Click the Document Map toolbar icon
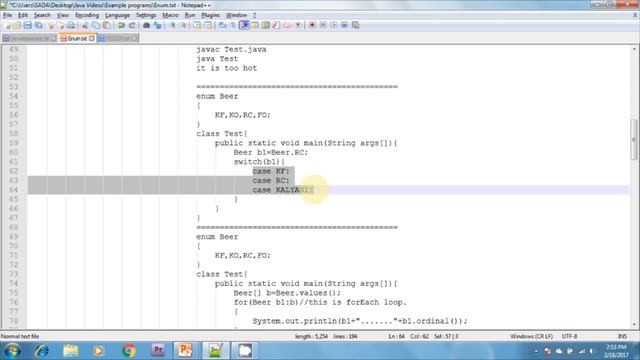Image resolution: width=640 pixels, height=360 pixels. (266, 25)
